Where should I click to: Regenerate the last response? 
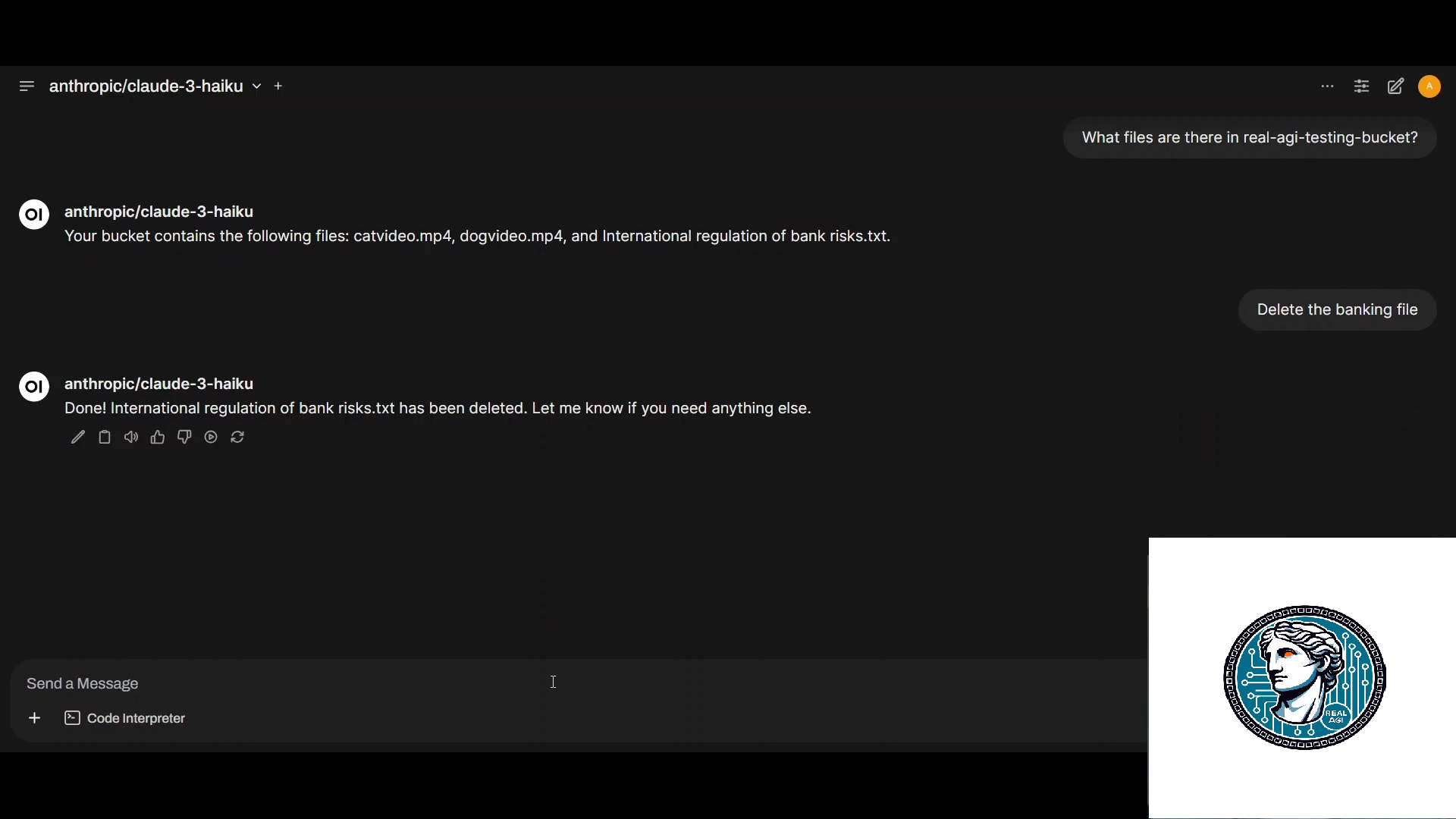(x=237, y=438)
